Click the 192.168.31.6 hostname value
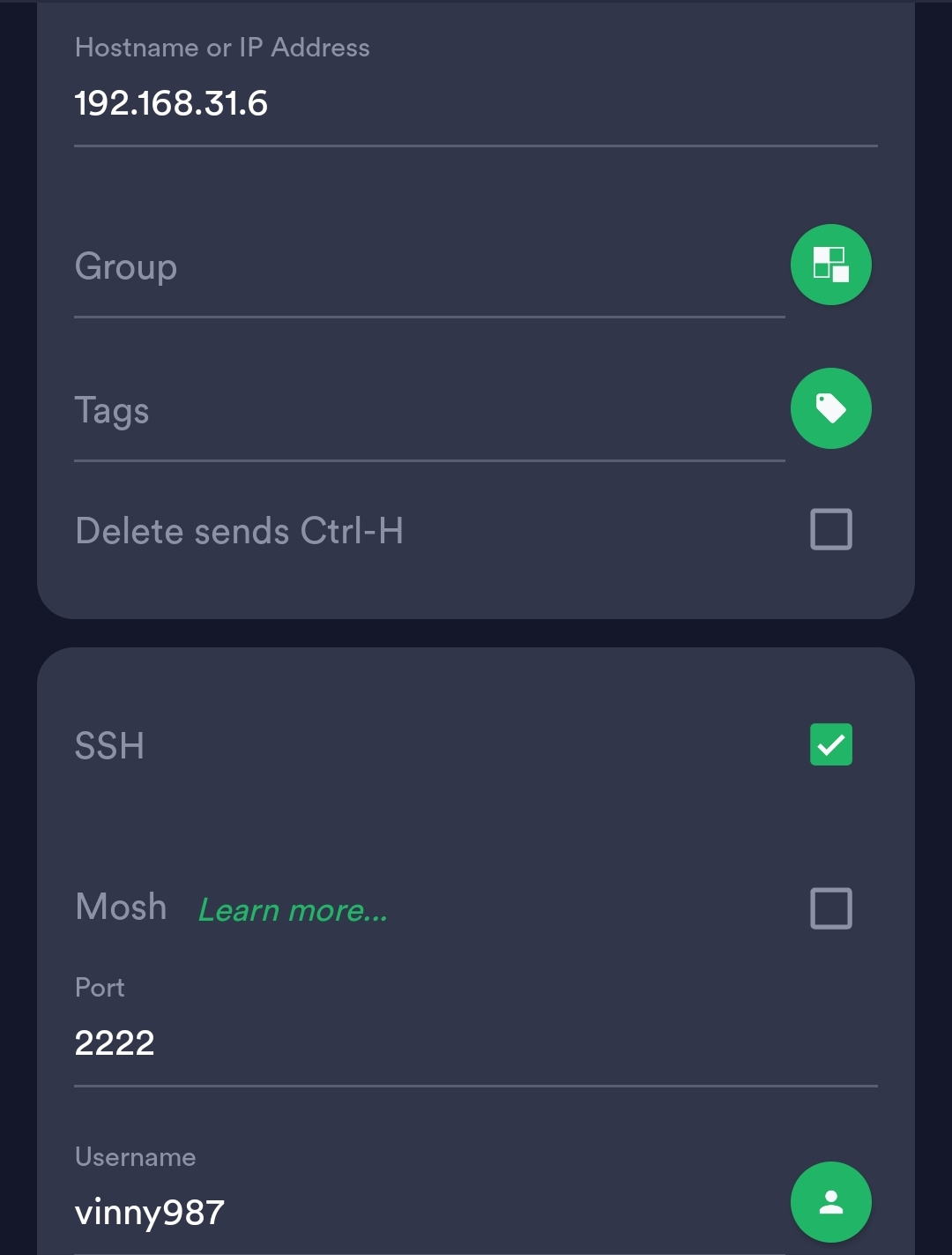952x1255 pixels. tap(171, 104)
